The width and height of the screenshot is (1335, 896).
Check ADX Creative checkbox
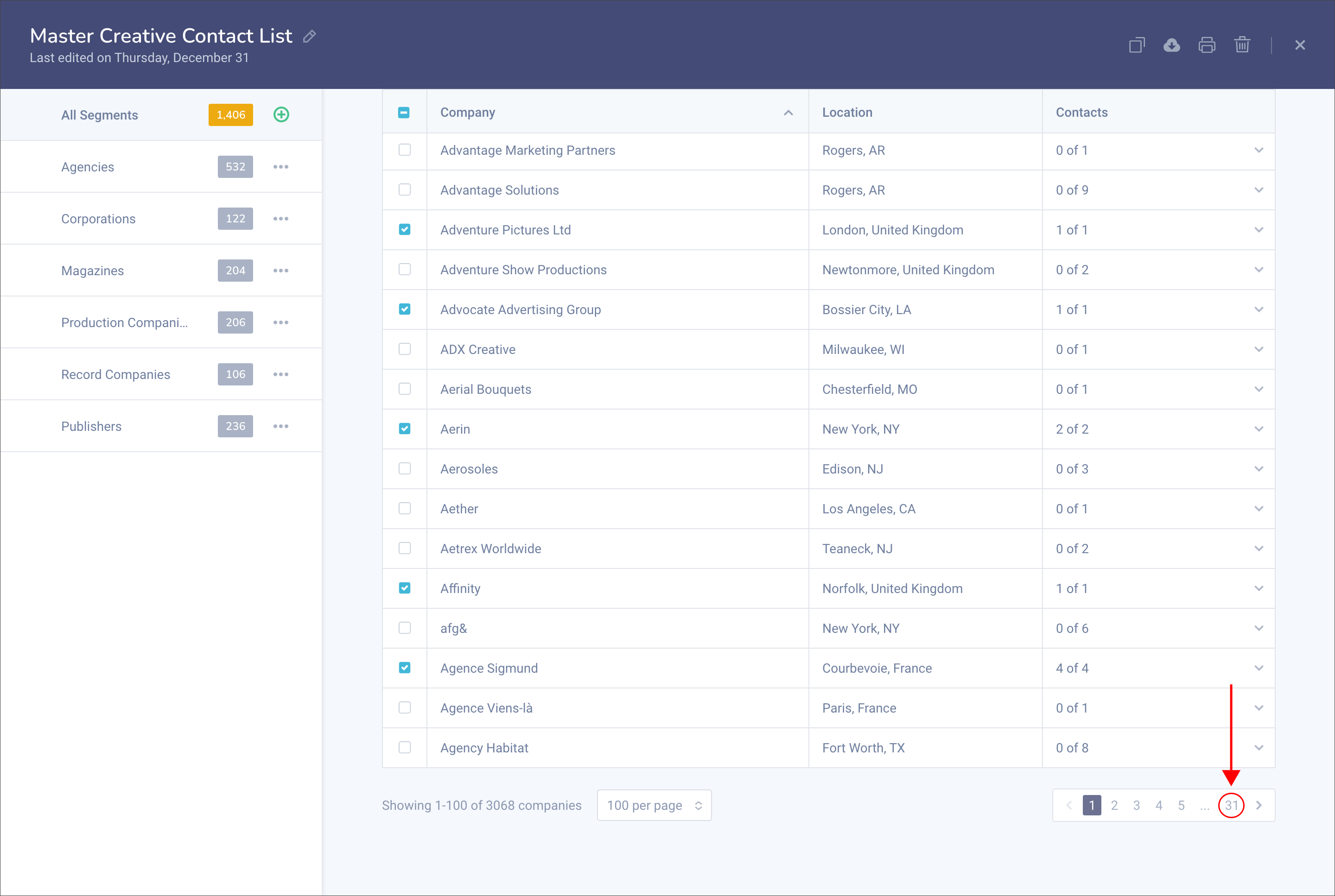click(405, 349)
